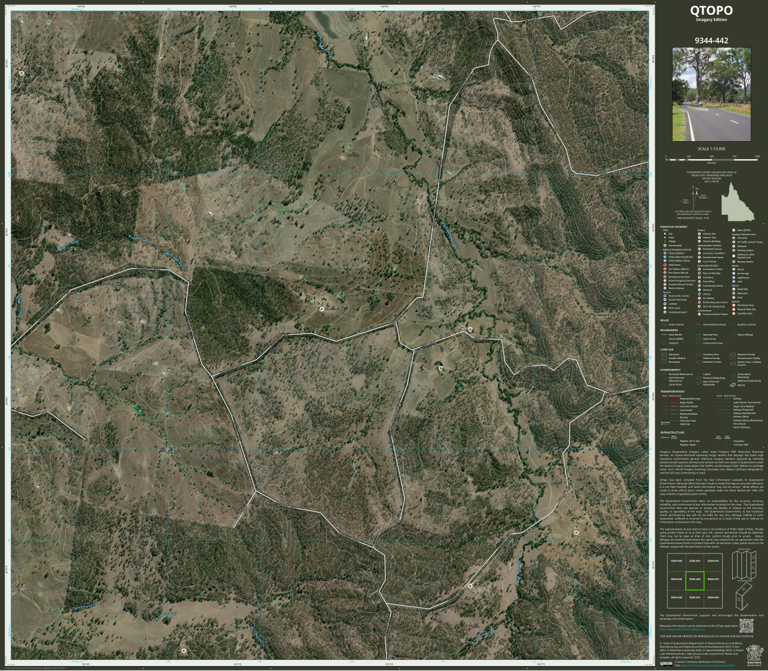Screen dimensions: 768x671
Task: Select the sheet number 9344-442 heading
Action: [x=711, y=41]
